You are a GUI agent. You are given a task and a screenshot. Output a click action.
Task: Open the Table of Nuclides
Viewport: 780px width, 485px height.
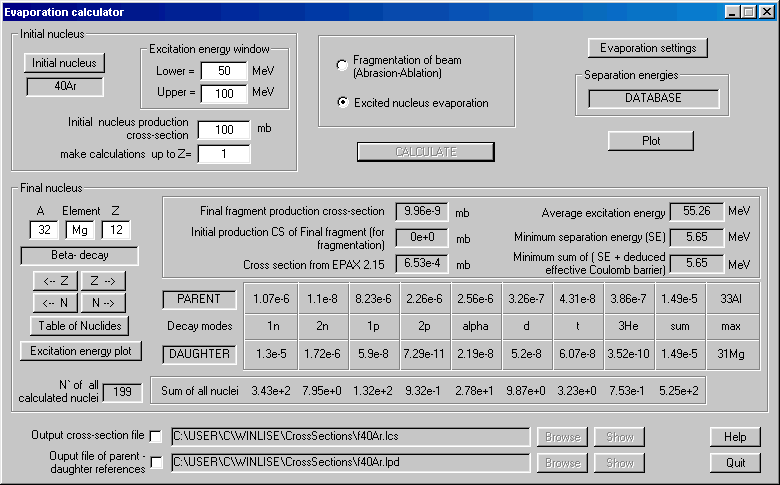click(x=79, y=325)
